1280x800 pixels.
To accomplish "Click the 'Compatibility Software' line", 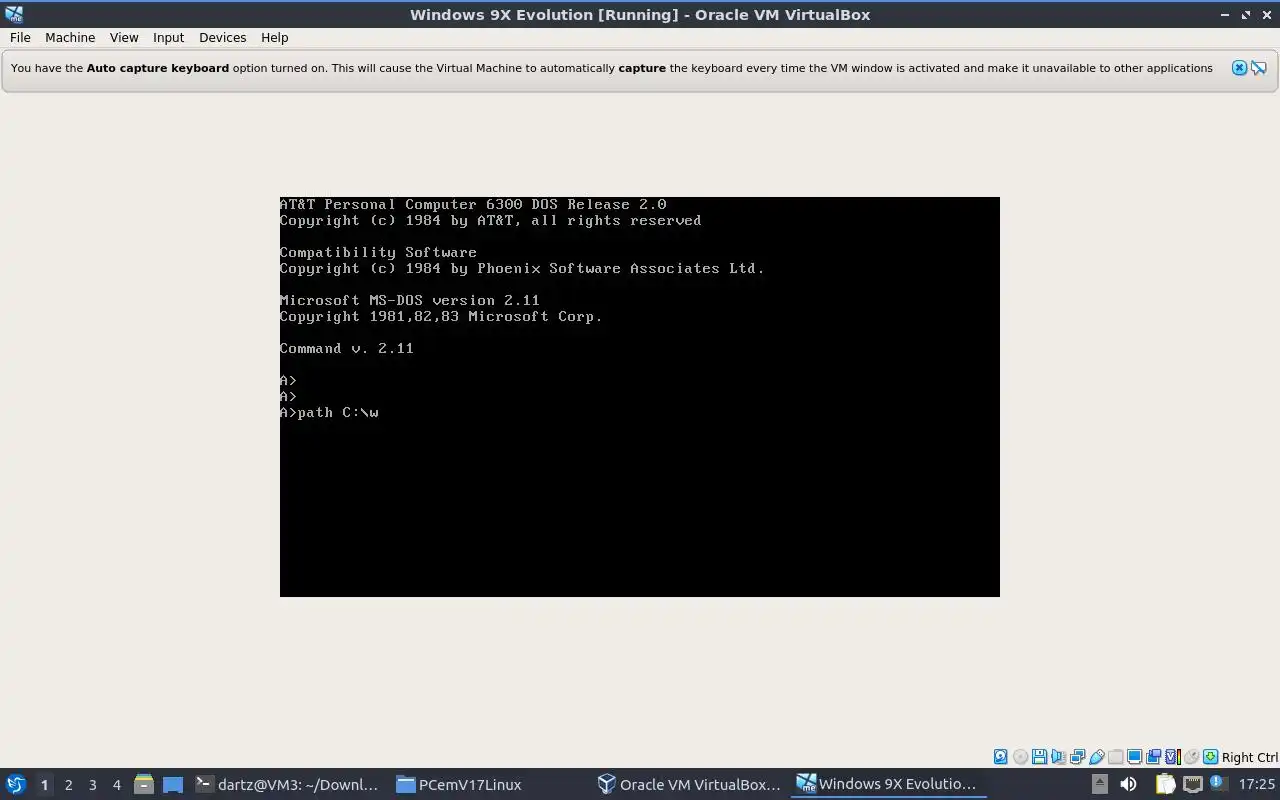I will pos(378,252).
